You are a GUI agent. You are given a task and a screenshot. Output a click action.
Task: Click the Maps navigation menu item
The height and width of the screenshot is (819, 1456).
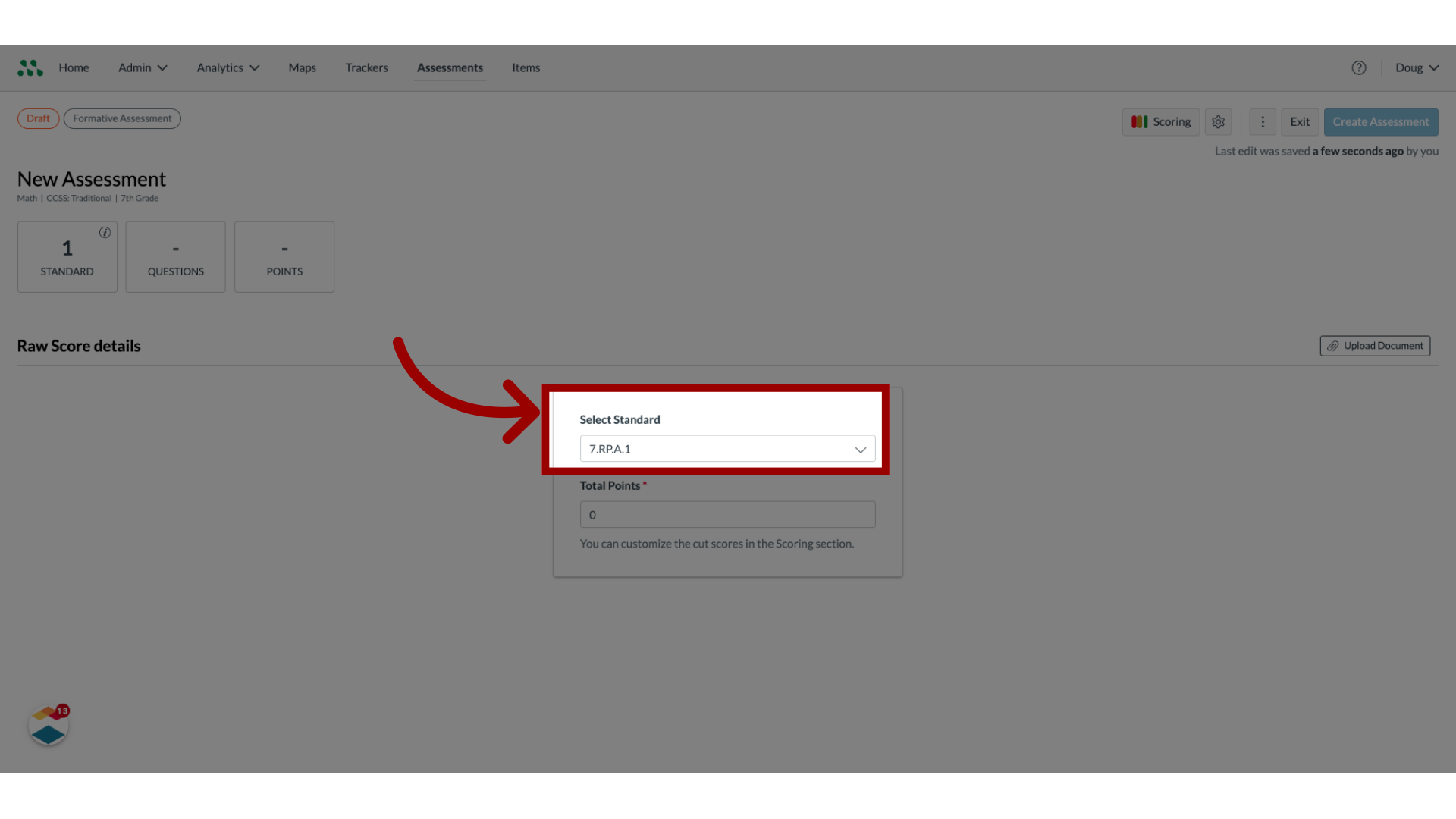pyautogui.click(x=302, y=68)
